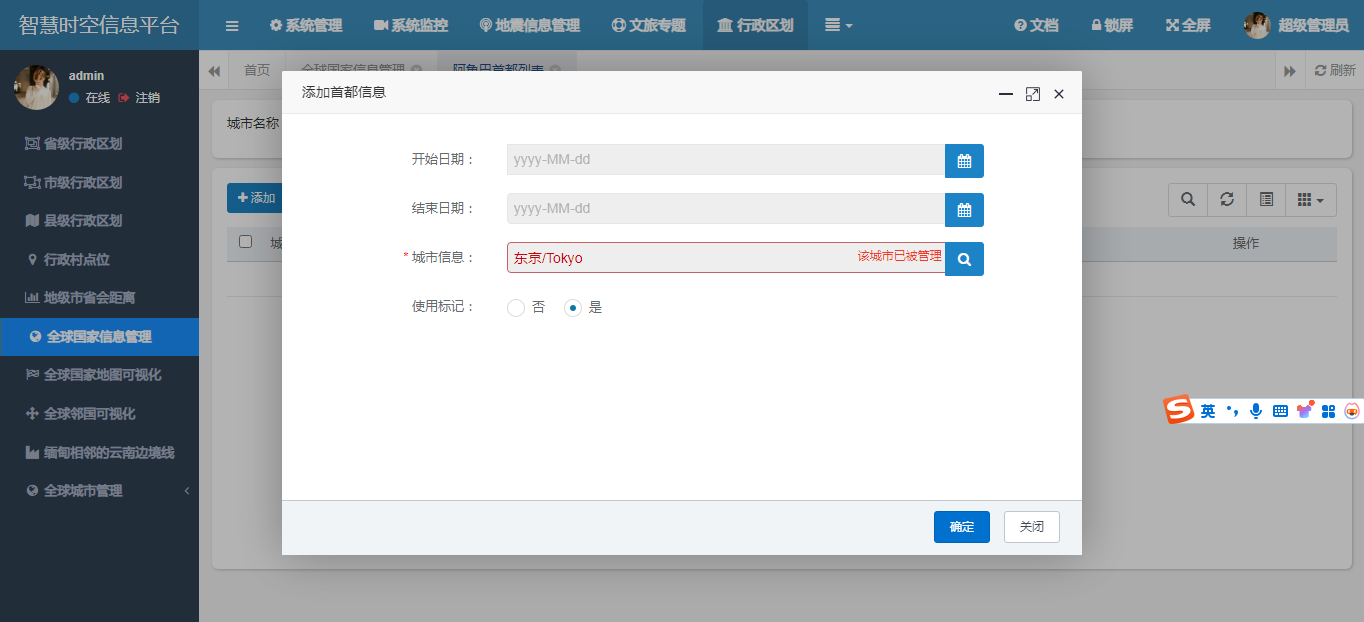The image size is (1364, 622).
Task: Click the Sogou microphone voice input icon
Action: pos(1256,410)
